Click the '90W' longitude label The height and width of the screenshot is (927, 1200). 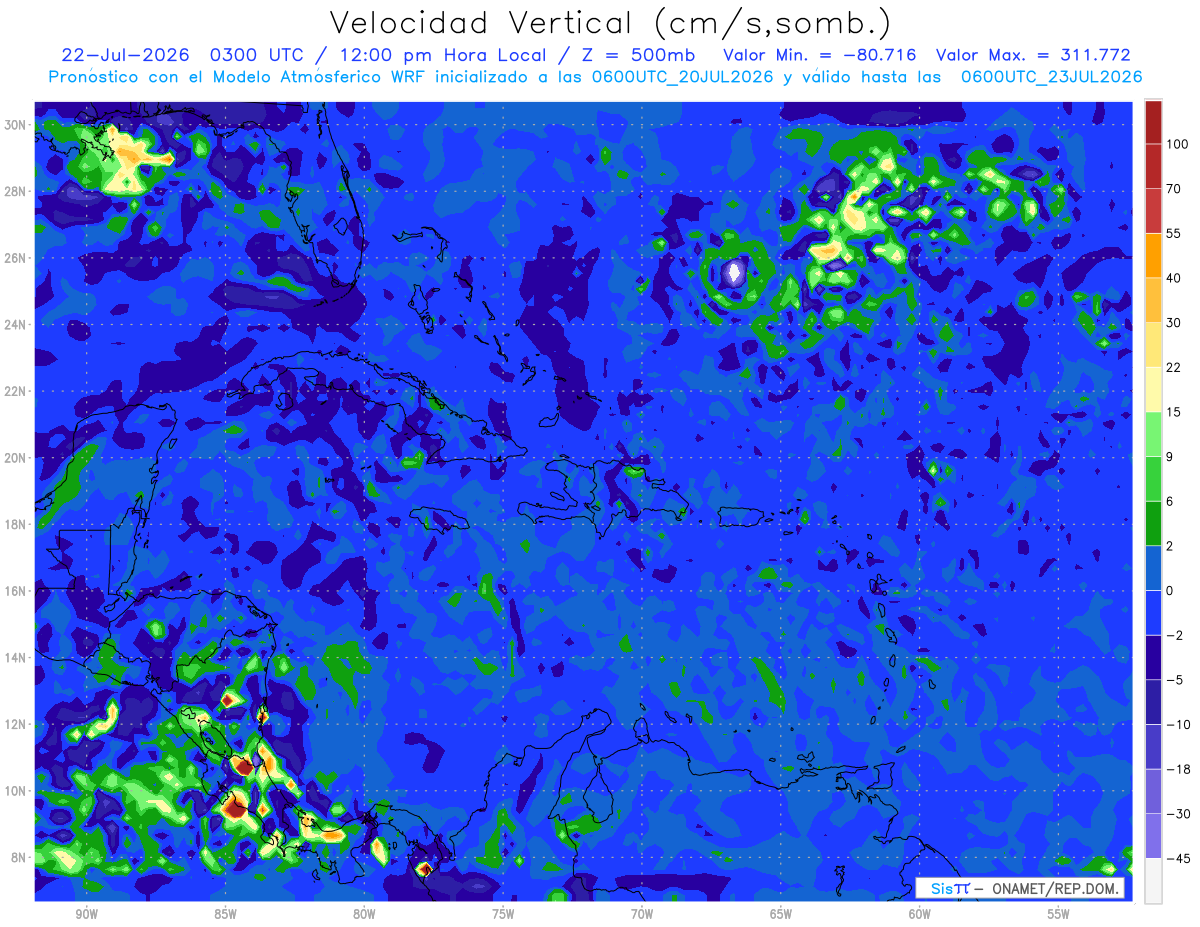86,914
